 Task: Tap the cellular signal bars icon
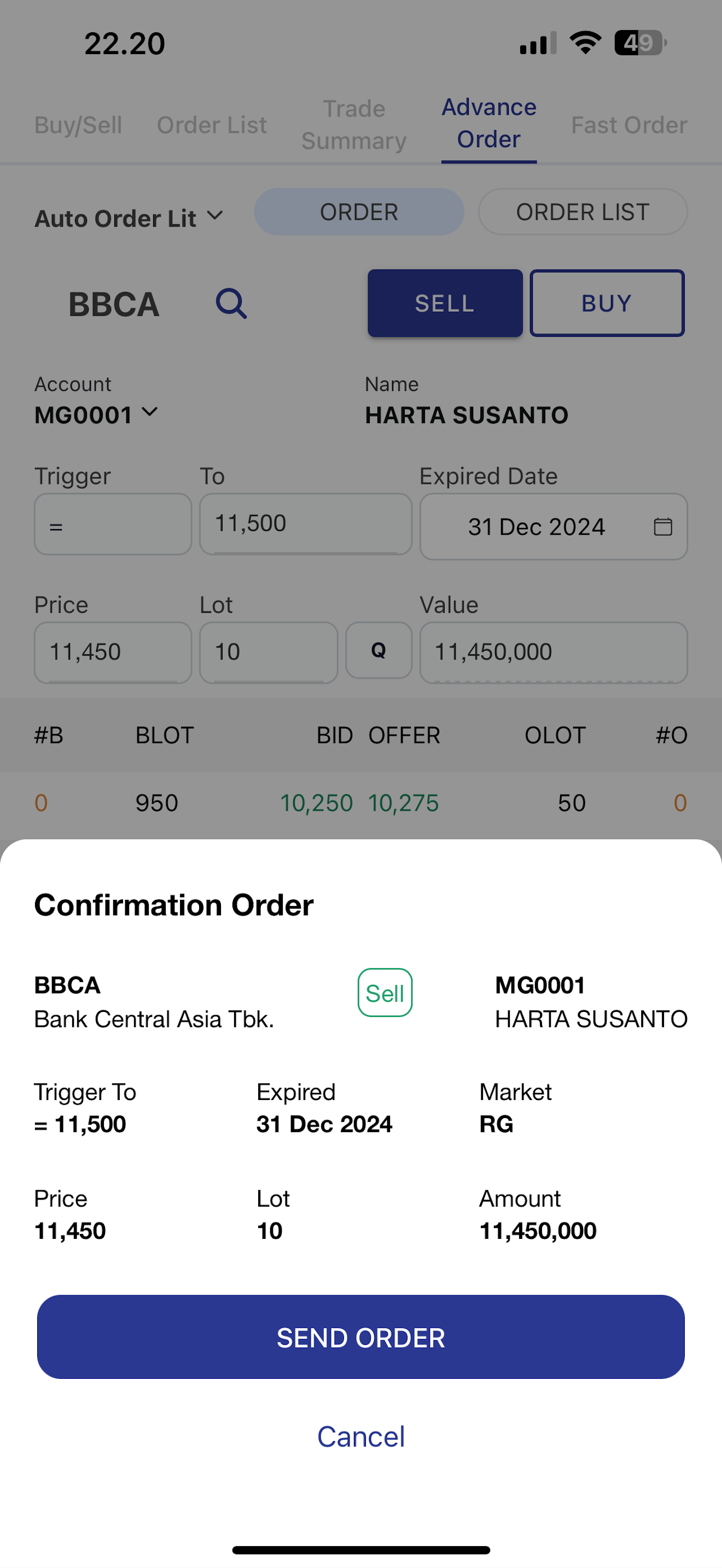pyautogui.click(x=538, y=43)
